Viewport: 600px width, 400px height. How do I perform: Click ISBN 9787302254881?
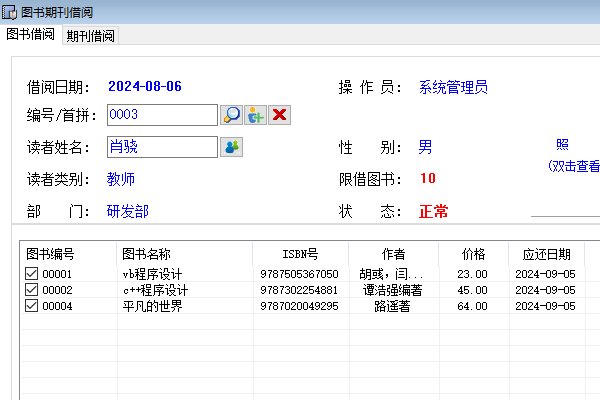(299, 290)
